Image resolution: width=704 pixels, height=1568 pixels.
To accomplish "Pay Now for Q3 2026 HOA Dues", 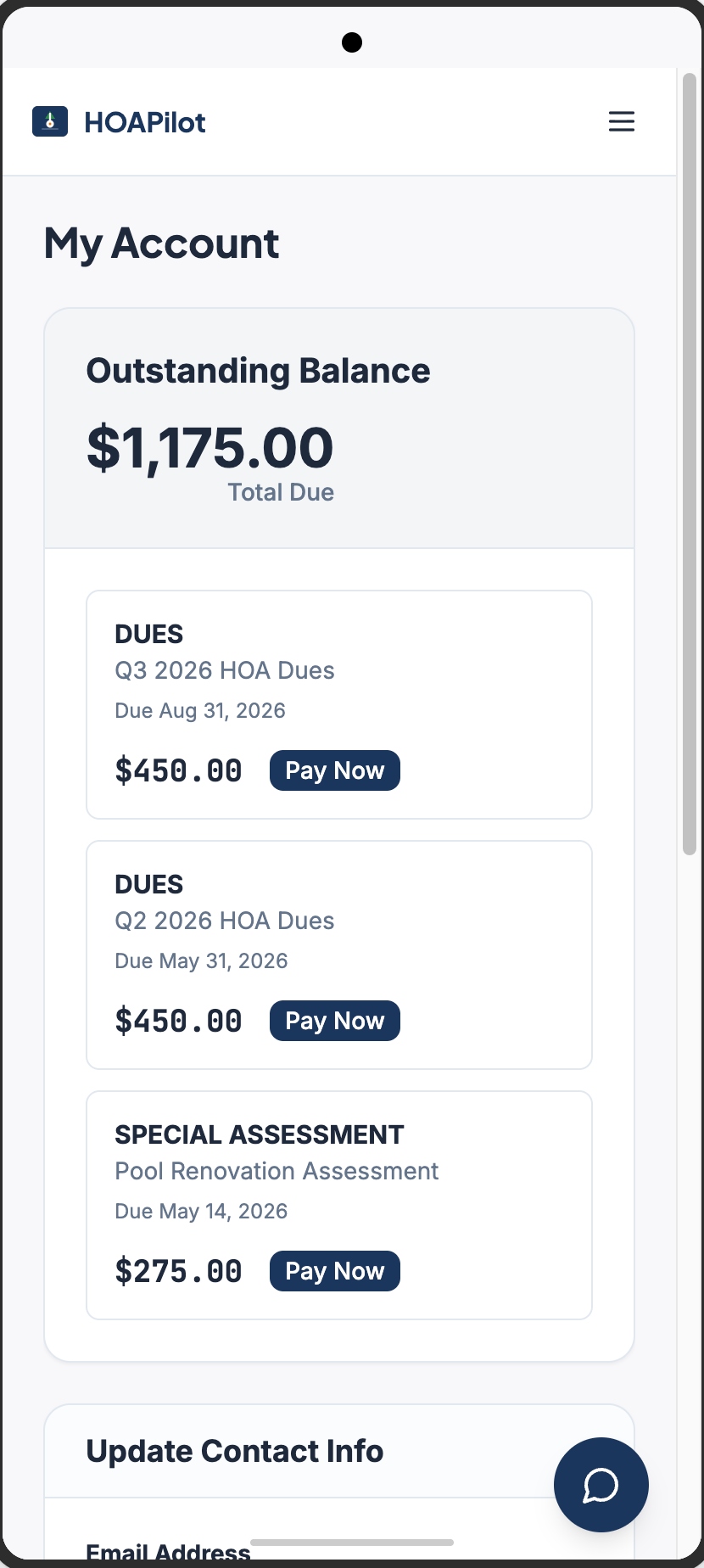I will (x=334, y=770).
